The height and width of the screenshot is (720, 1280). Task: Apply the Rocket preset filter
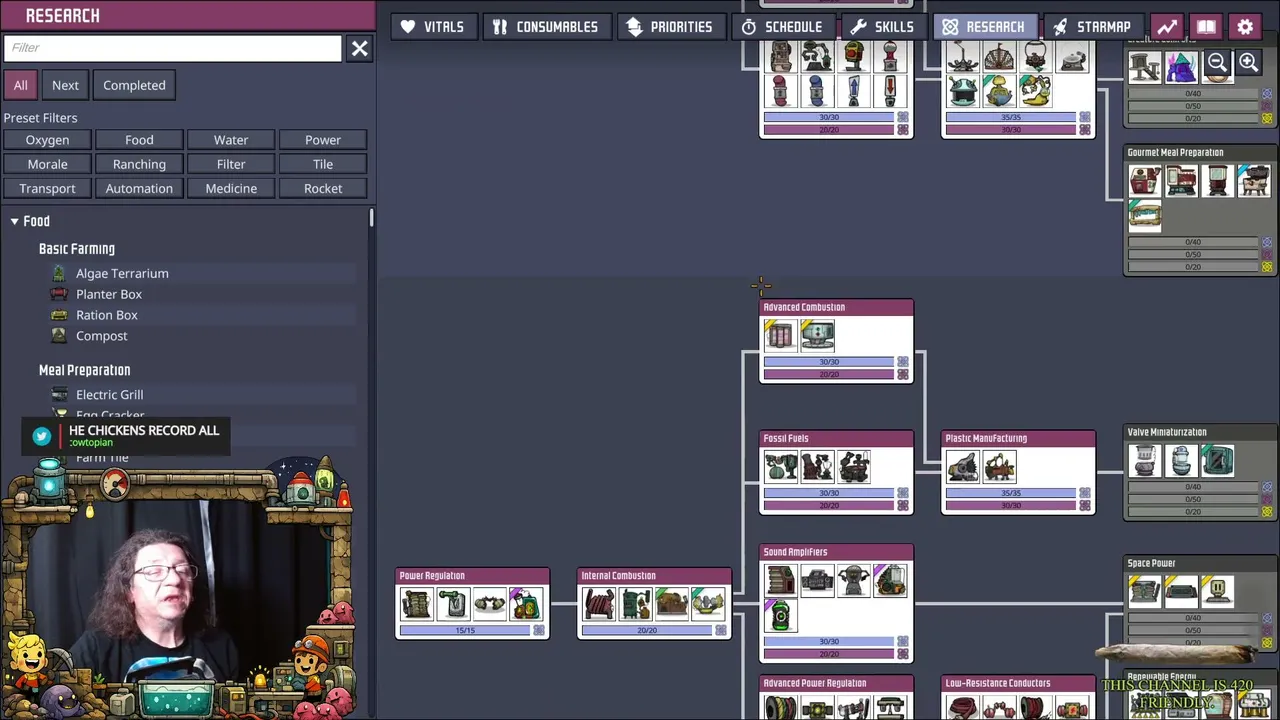[x=323, y=188]
